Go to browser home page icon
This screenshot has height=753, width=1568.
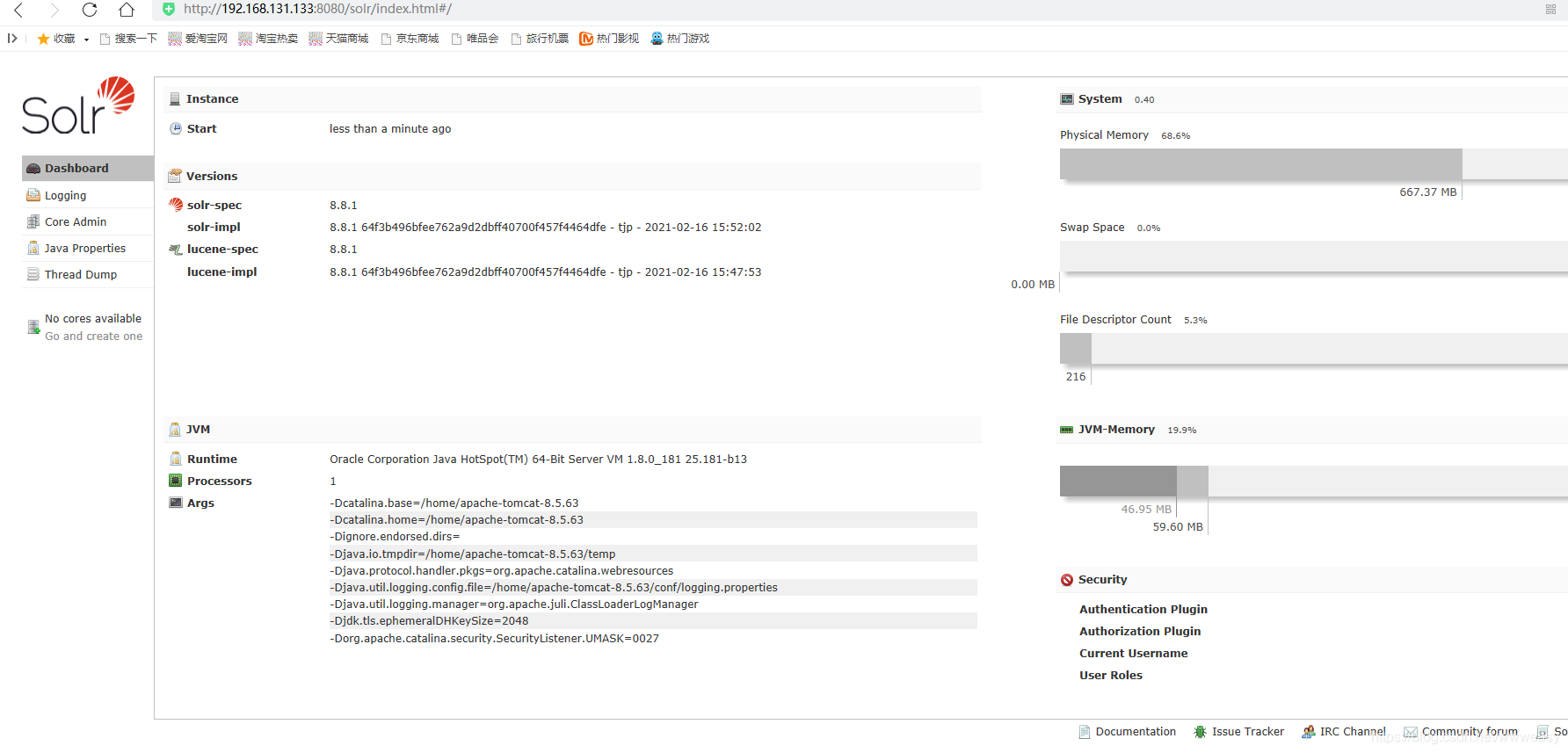pos(127,10)
